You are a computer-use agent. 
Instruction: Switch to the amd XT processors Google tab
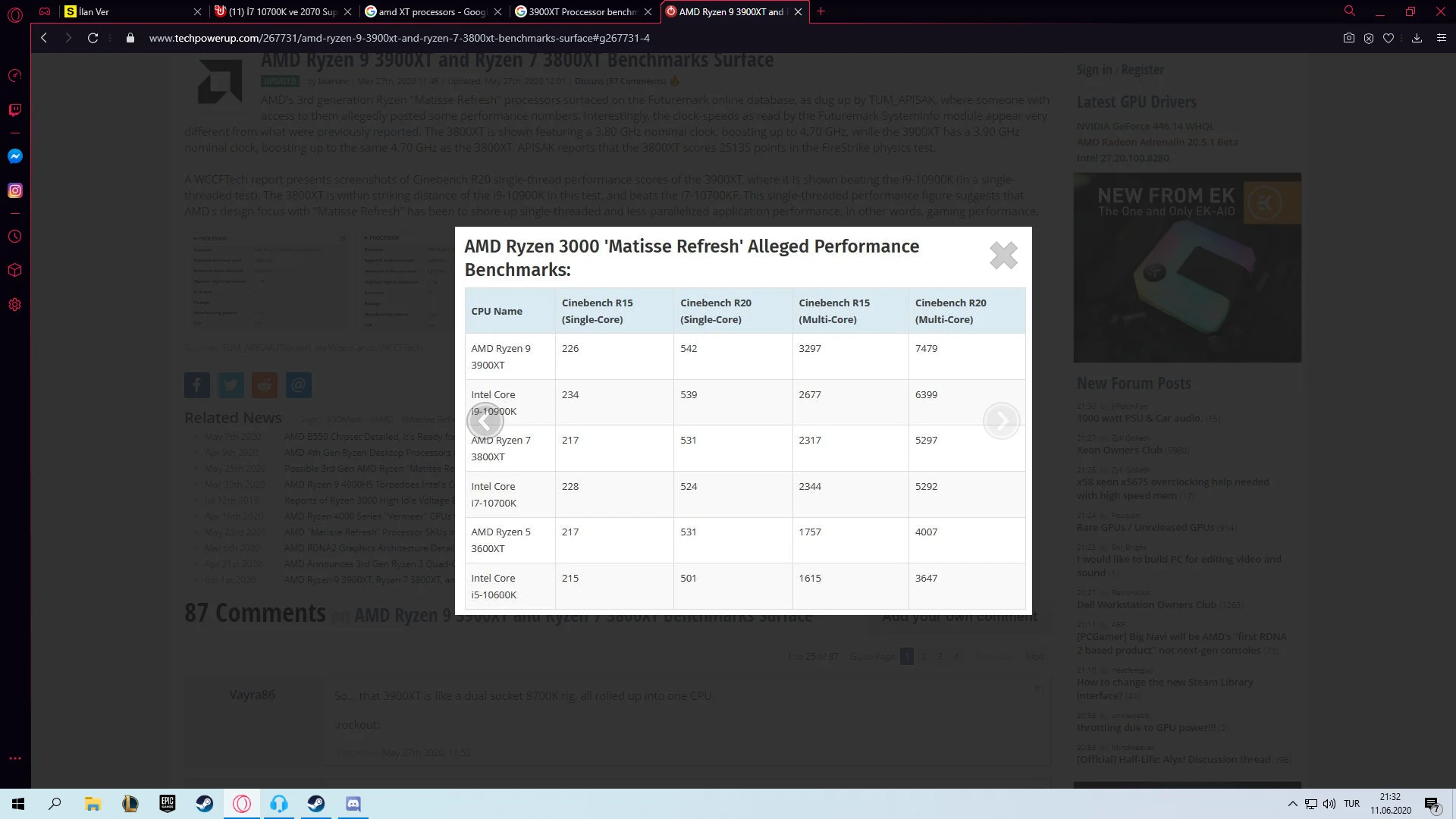tap(431, 11)
